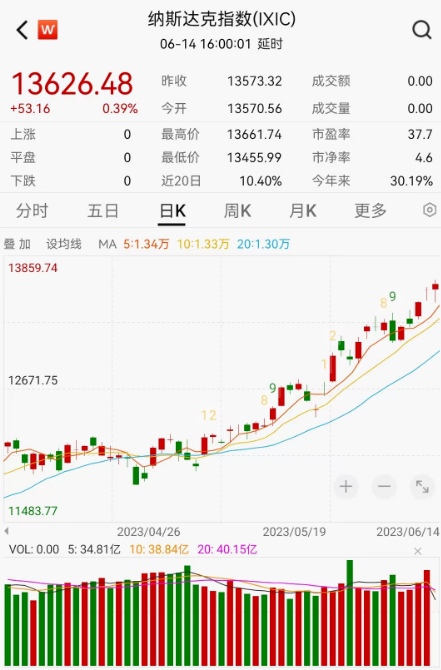Click the 成交量 label

[x=331, y=109]
